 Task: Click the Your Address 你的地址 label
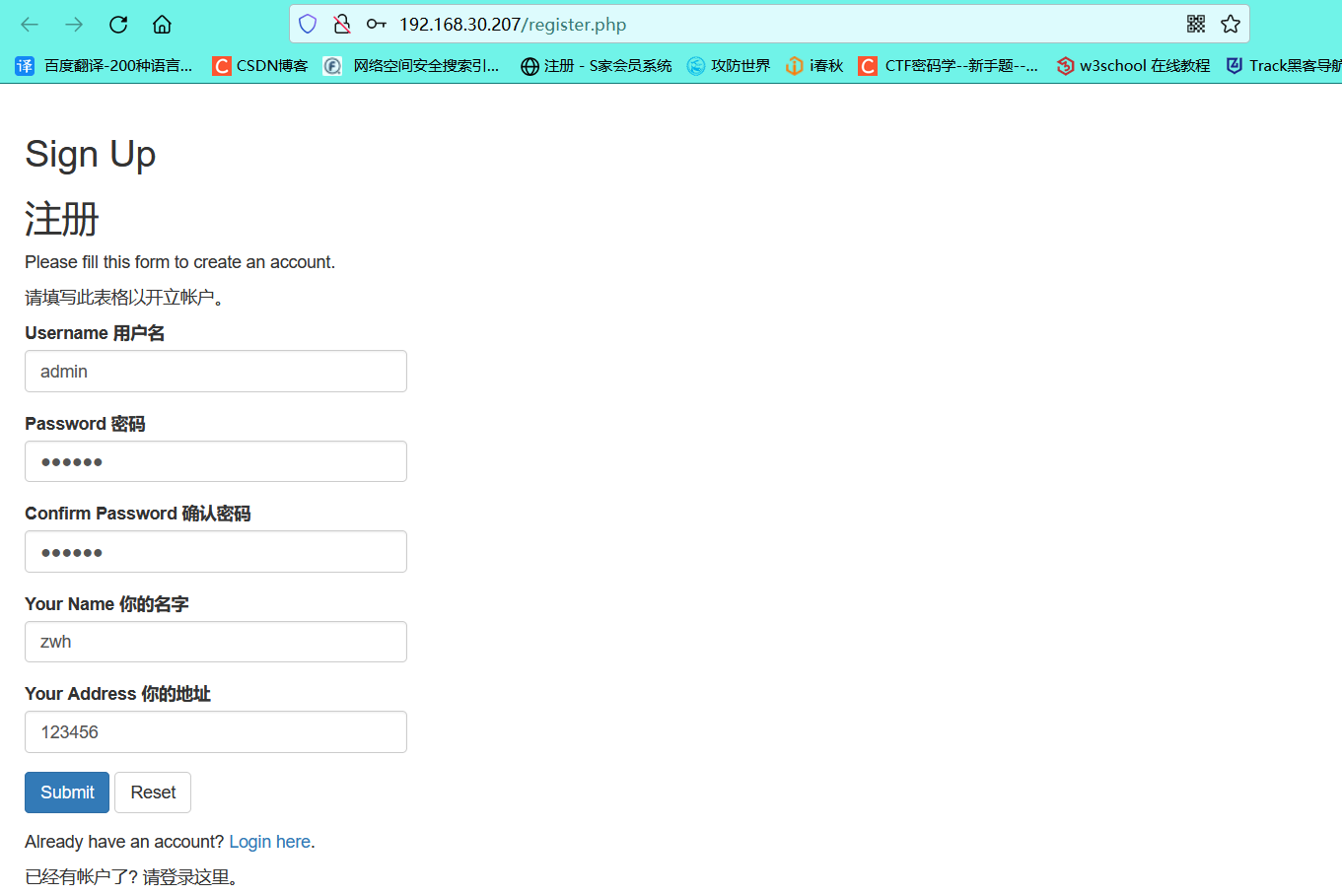117,694
